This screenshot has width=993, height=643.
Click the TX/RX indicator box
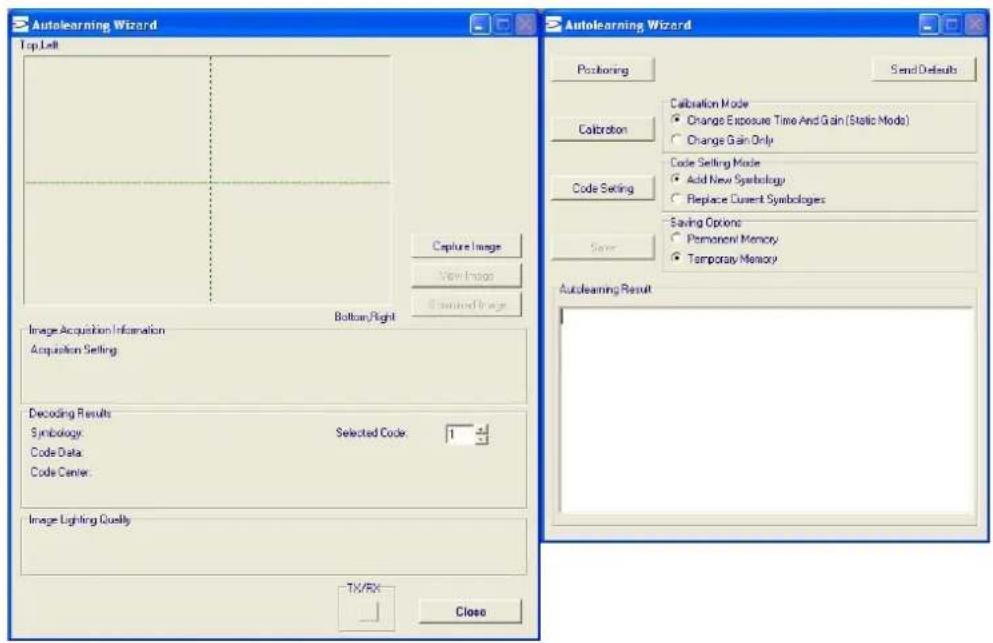(x=369, y=612)
